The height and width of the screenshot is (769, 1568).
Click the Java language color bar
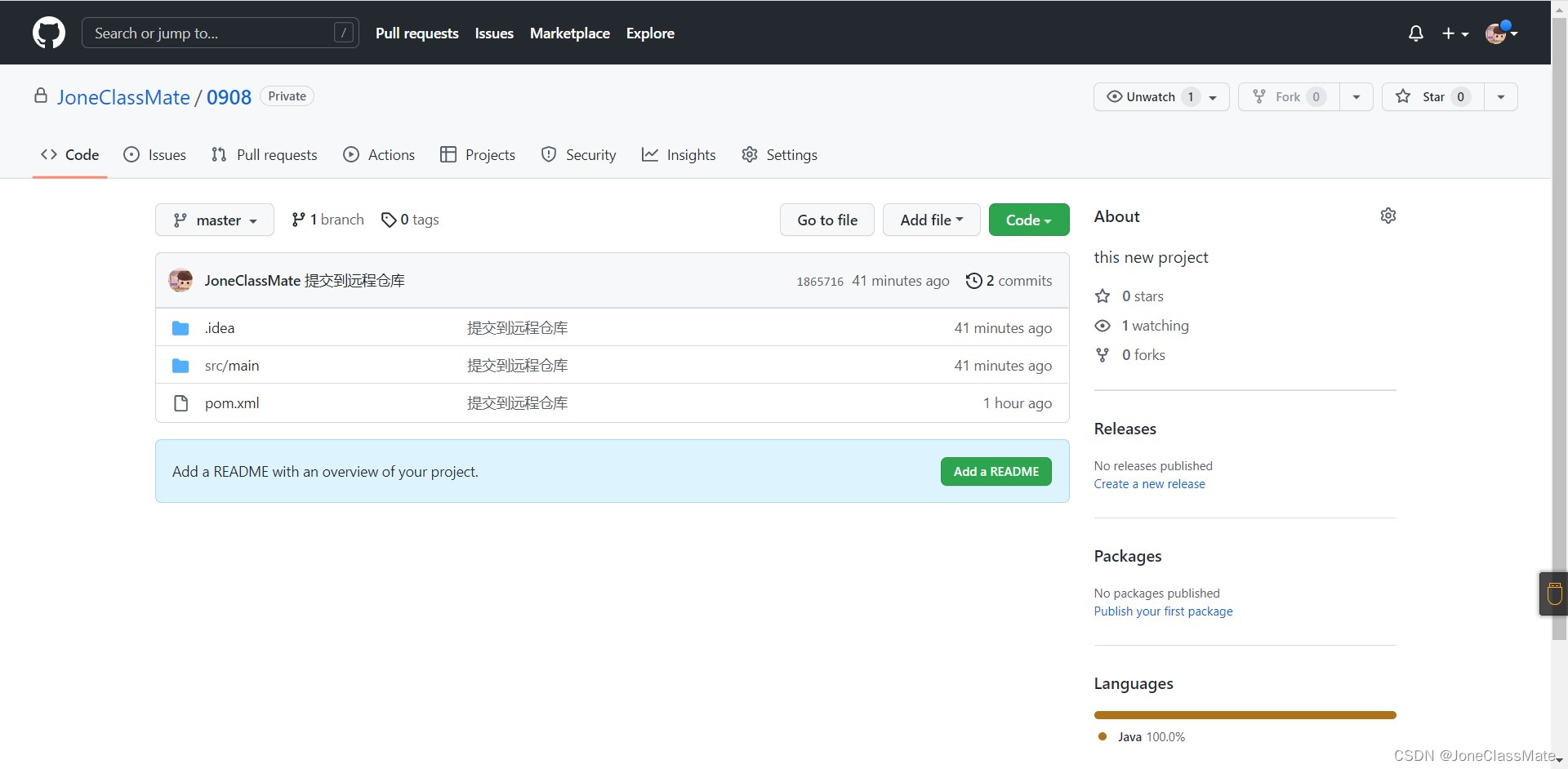[x=1245, y=715]
